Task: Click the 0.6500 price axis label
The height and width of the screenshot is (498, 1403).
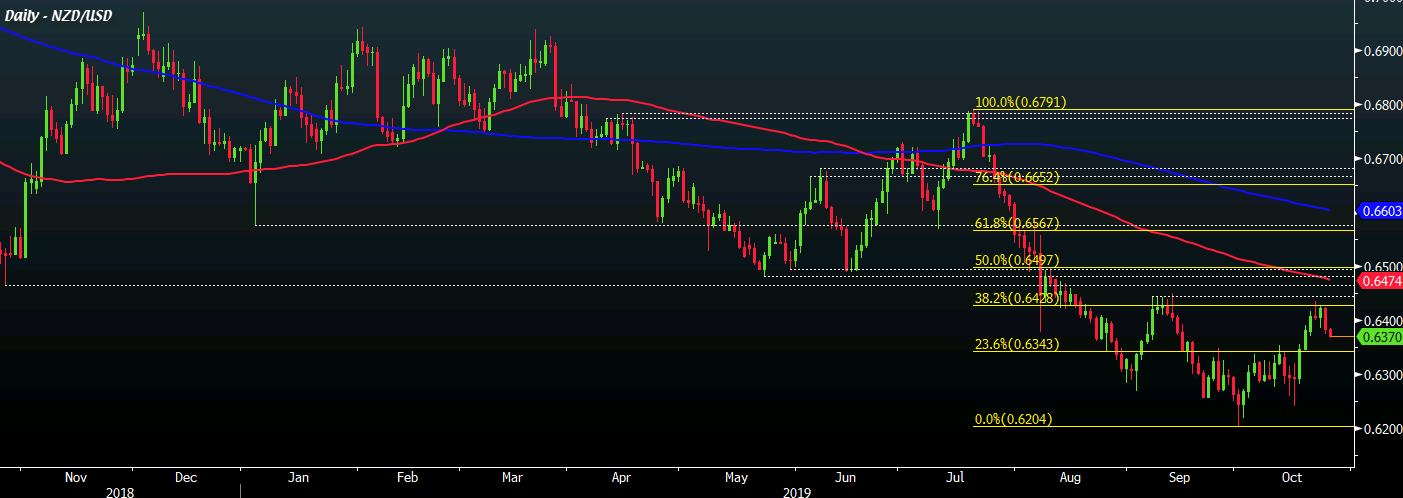Action: 1382,267
